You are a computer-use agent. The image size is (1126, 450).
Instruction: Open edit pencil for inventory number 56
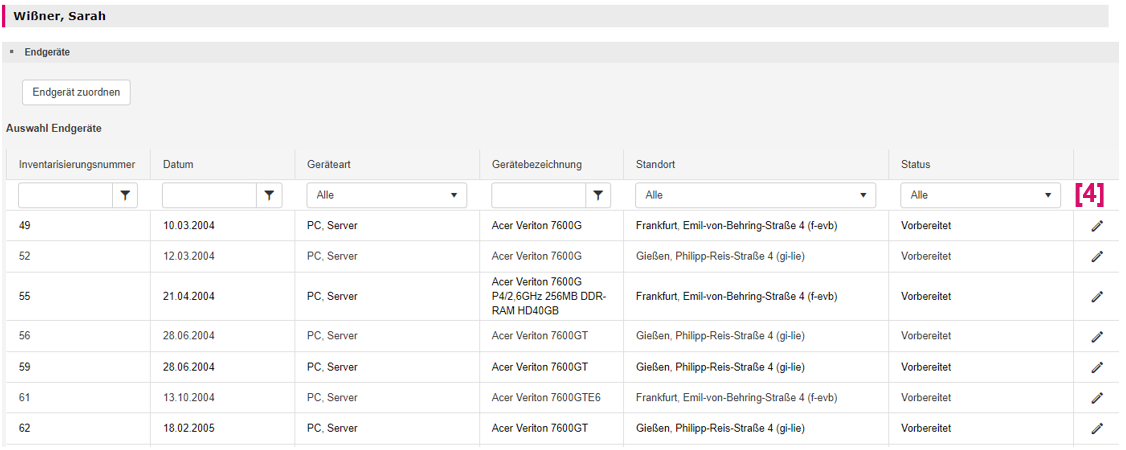1097,336
